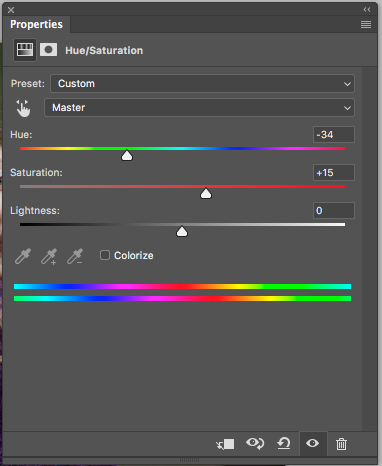Click the Lightness value field showing 0
The image size is (382, 466).
coord(334,211)
